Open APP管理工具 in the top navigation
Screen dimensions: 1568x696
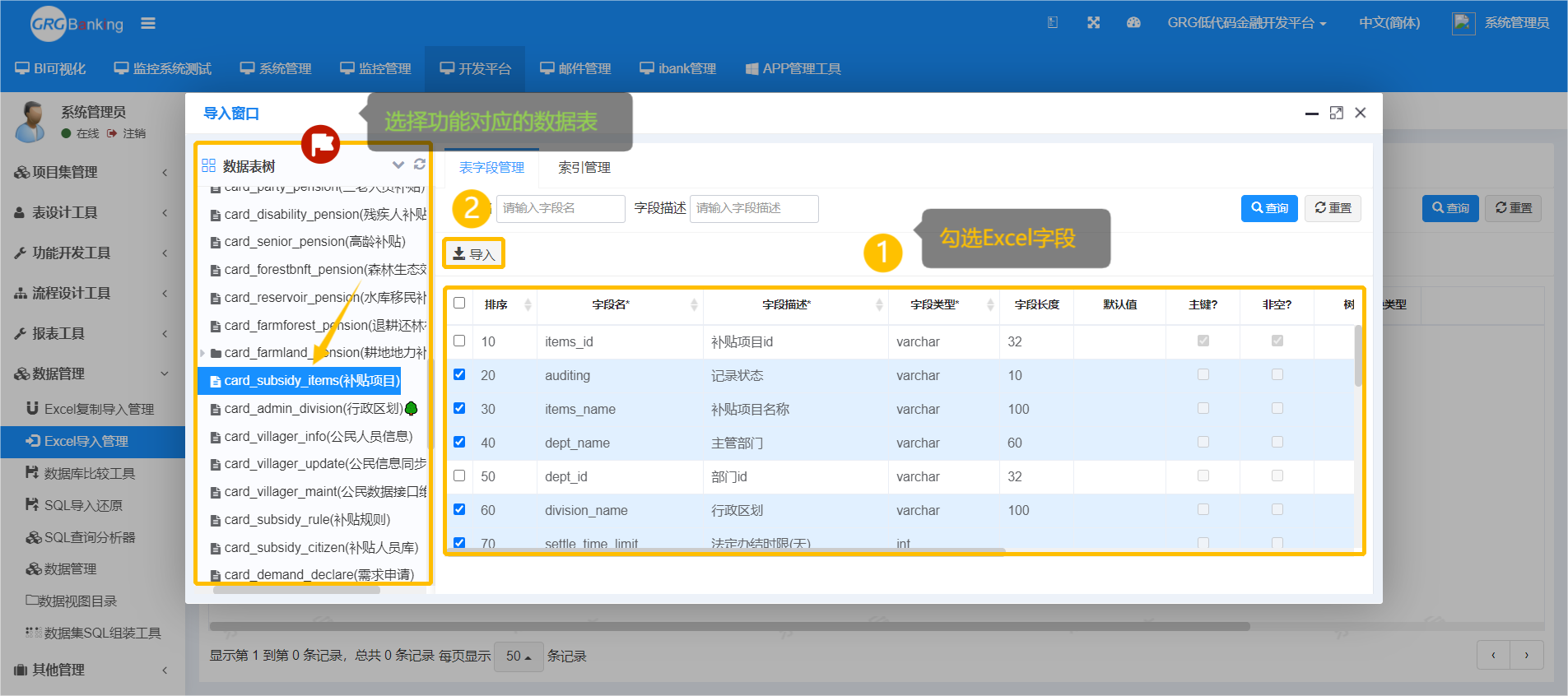point(793,68)
